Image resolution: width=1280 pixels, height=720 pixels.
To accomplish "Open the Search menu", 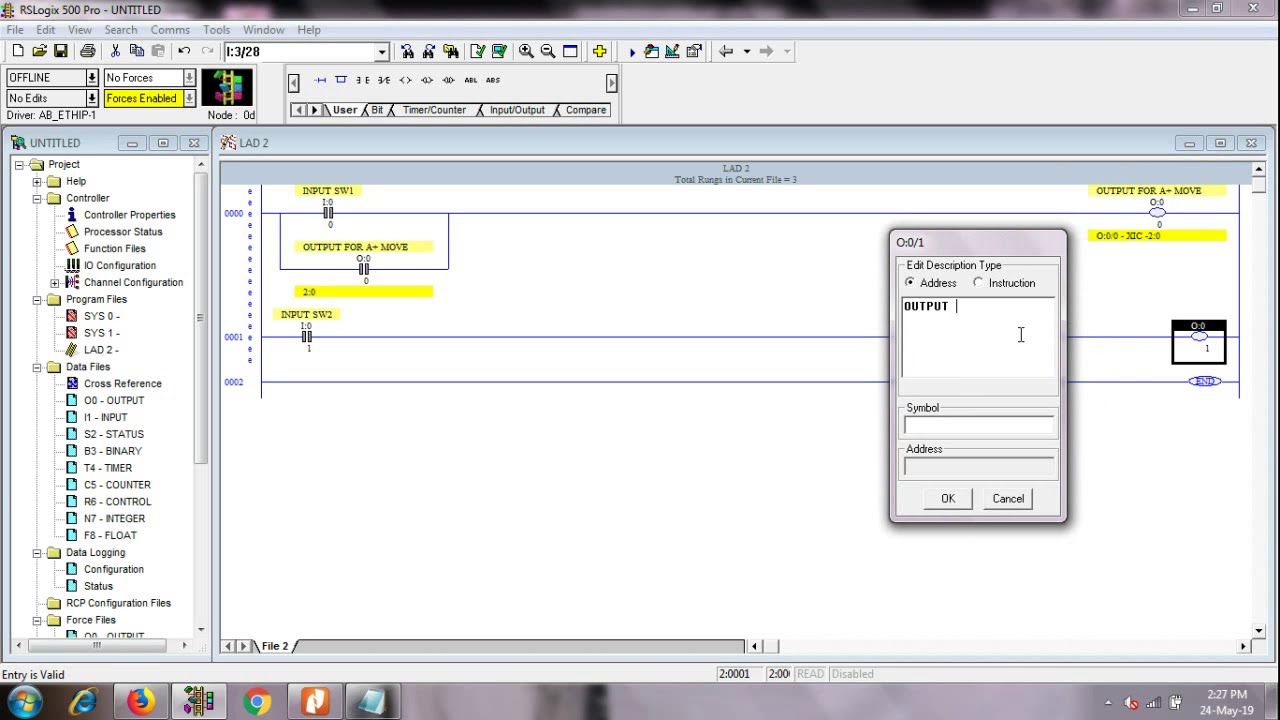I will coord(121,30).
